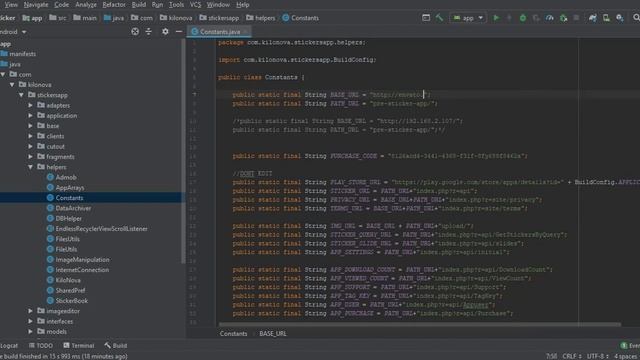Click the Stop square icon in toolbar
Image resolution: width=640 pixels, height=360 pixels.
pyautogui.click(x=576, y=18)
